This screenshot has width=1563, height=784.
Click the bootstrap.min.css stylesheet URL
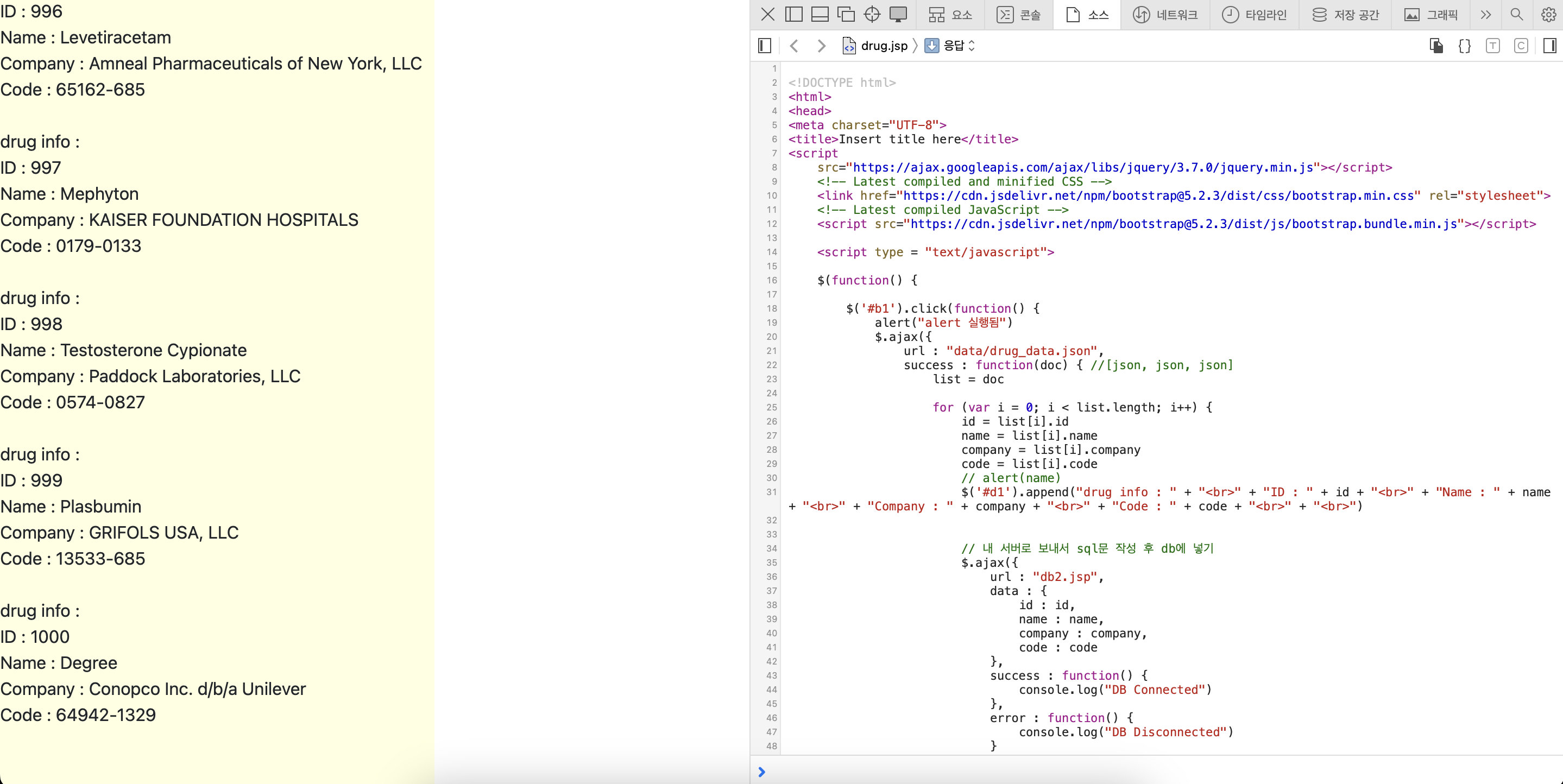tap(1159, 195)
